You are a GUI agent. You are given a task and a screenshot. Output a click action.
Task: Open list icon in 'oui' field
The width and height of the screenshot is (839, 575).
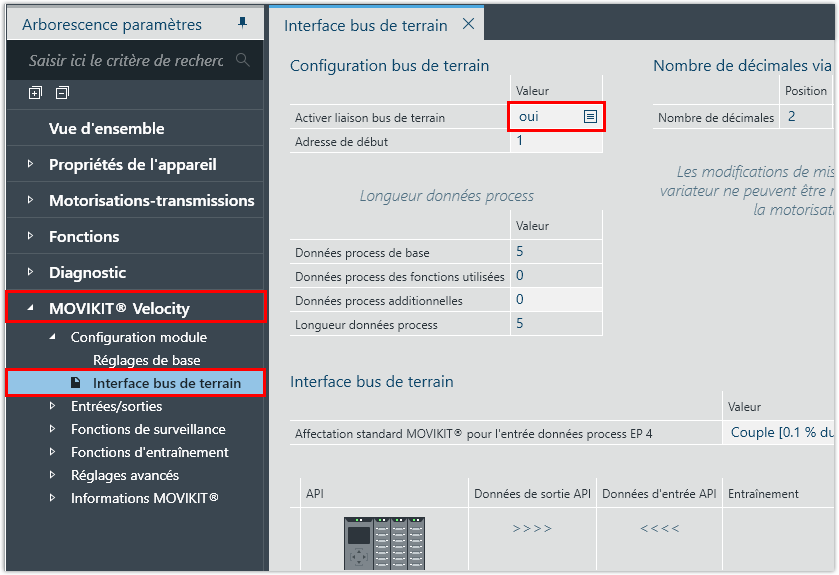[590, 117]
